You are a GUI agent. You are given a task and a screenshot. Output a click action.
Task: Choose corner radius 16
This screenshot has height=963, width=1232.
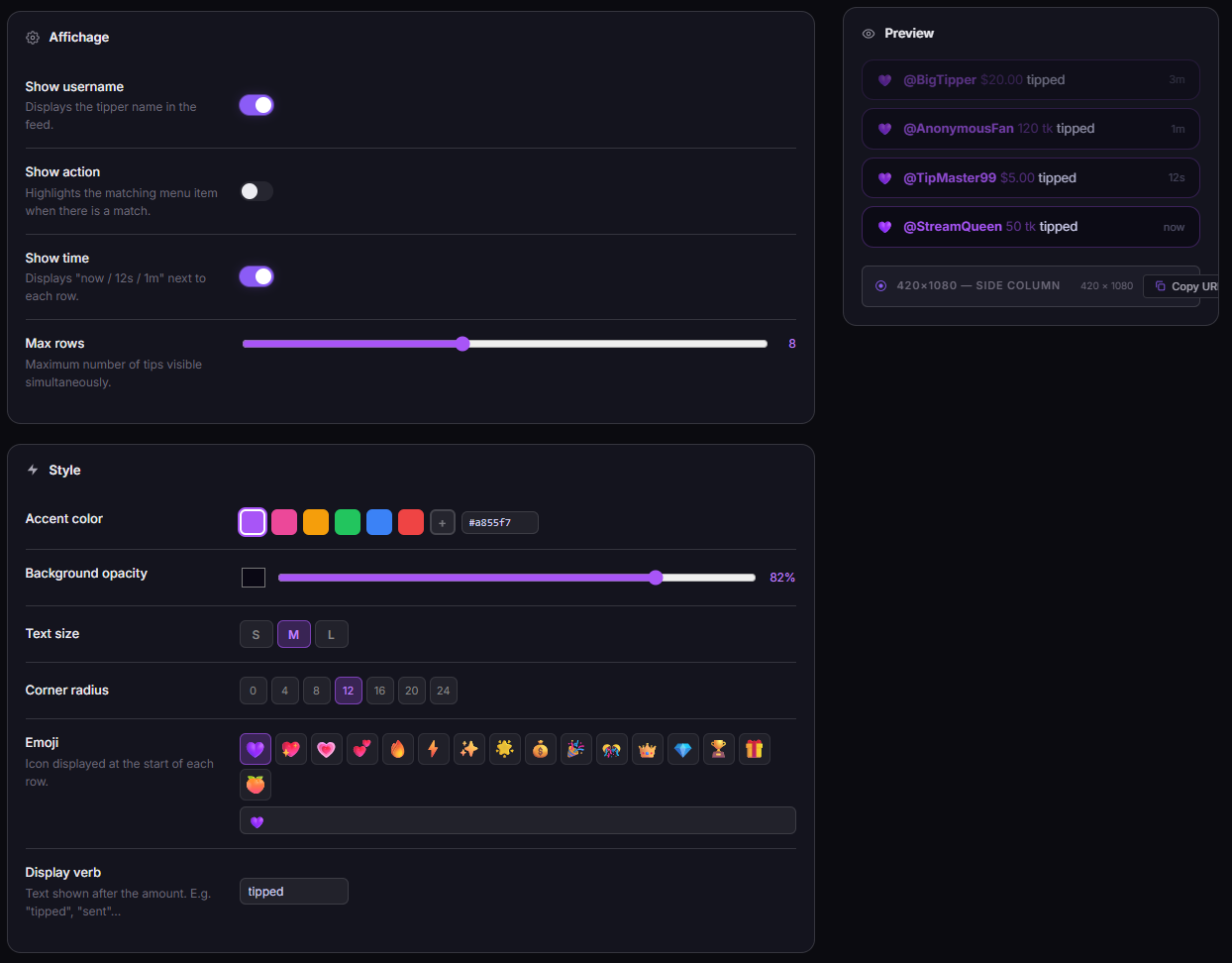(x=380, y=691)
